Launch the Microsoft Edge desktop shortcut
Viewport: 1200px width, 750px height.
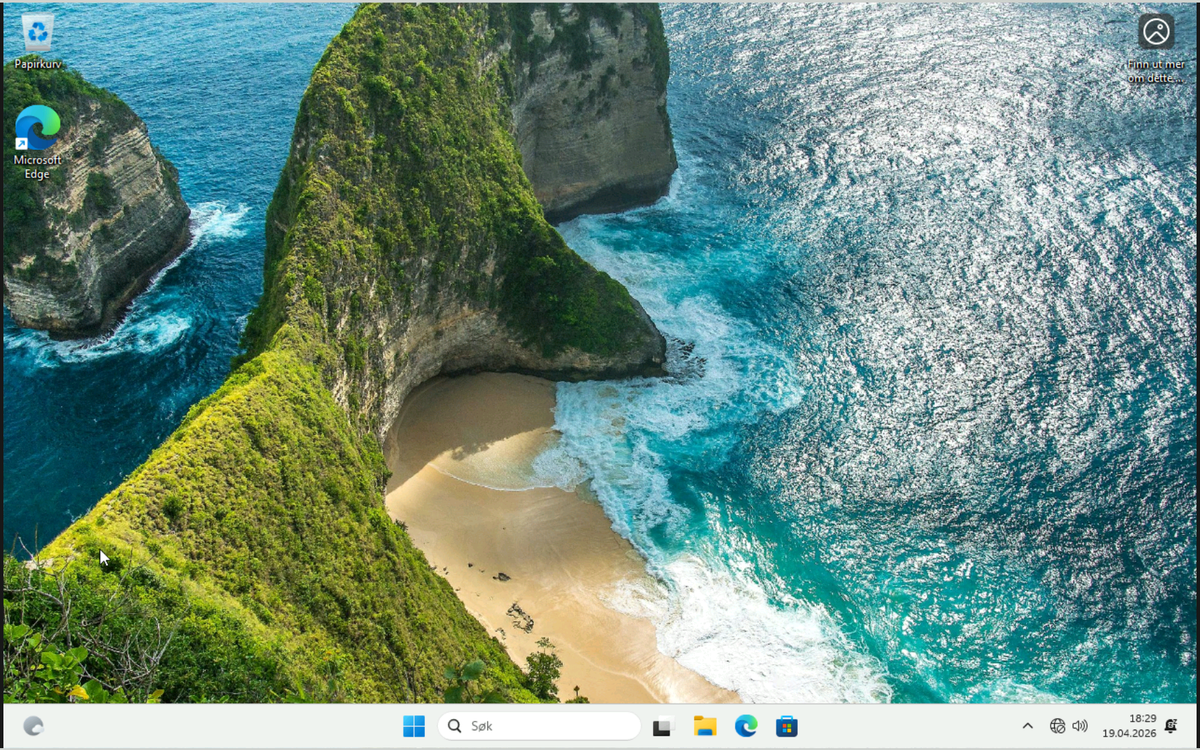pyautogui.click(x=36, y=128)
